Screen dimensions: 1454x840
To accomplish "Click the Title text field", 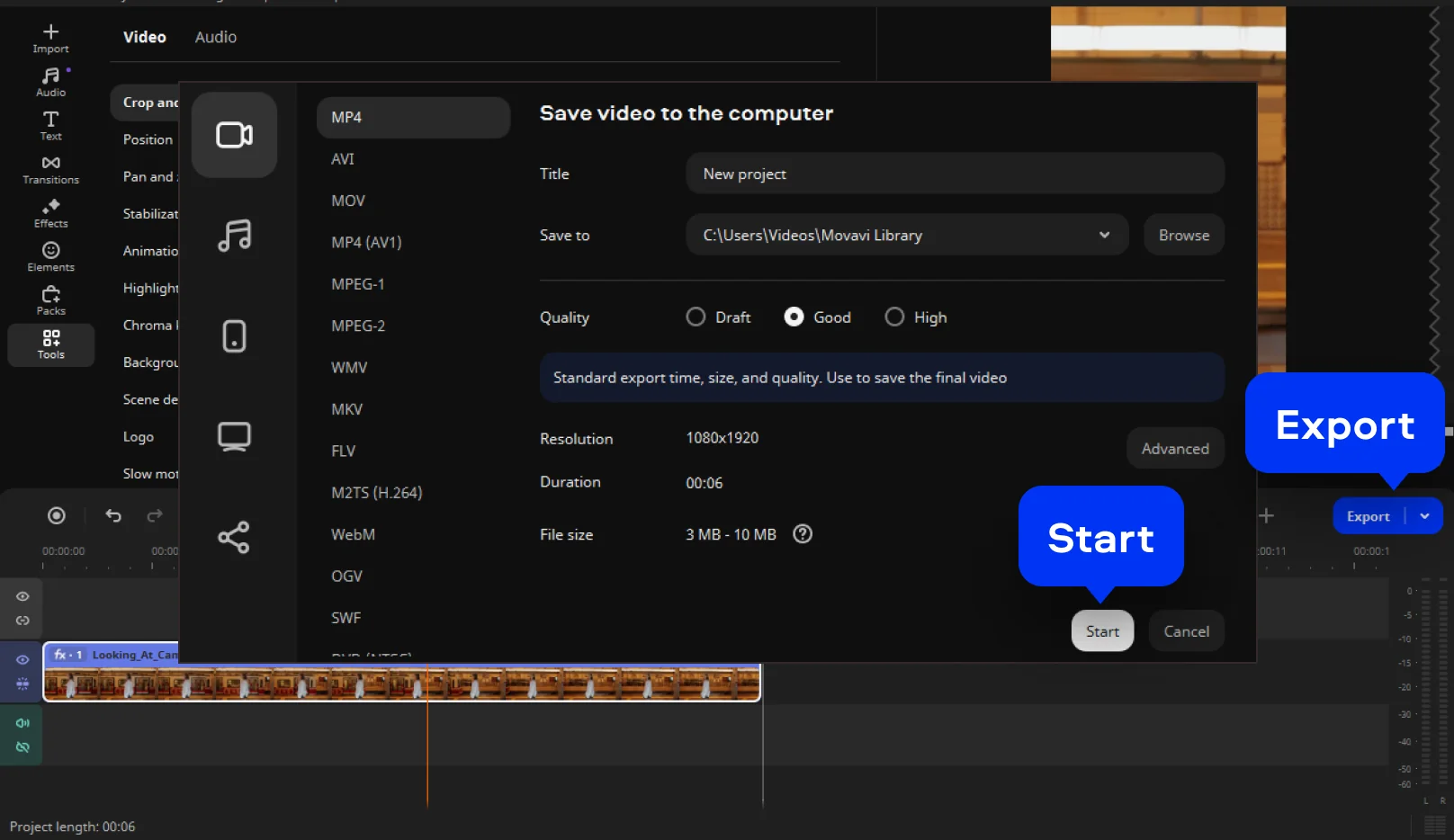I will coord(954,174).
